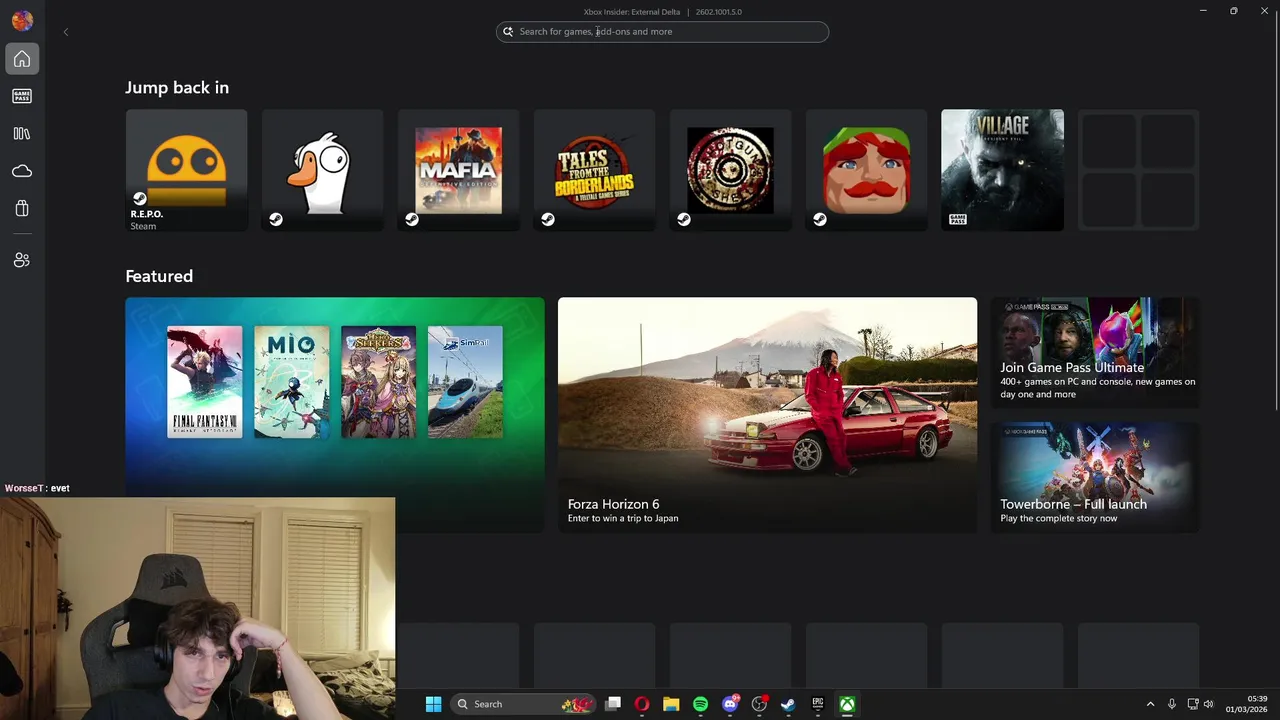
Task: Click the 'Jump back in' heading
Action: tap(177, 88)
